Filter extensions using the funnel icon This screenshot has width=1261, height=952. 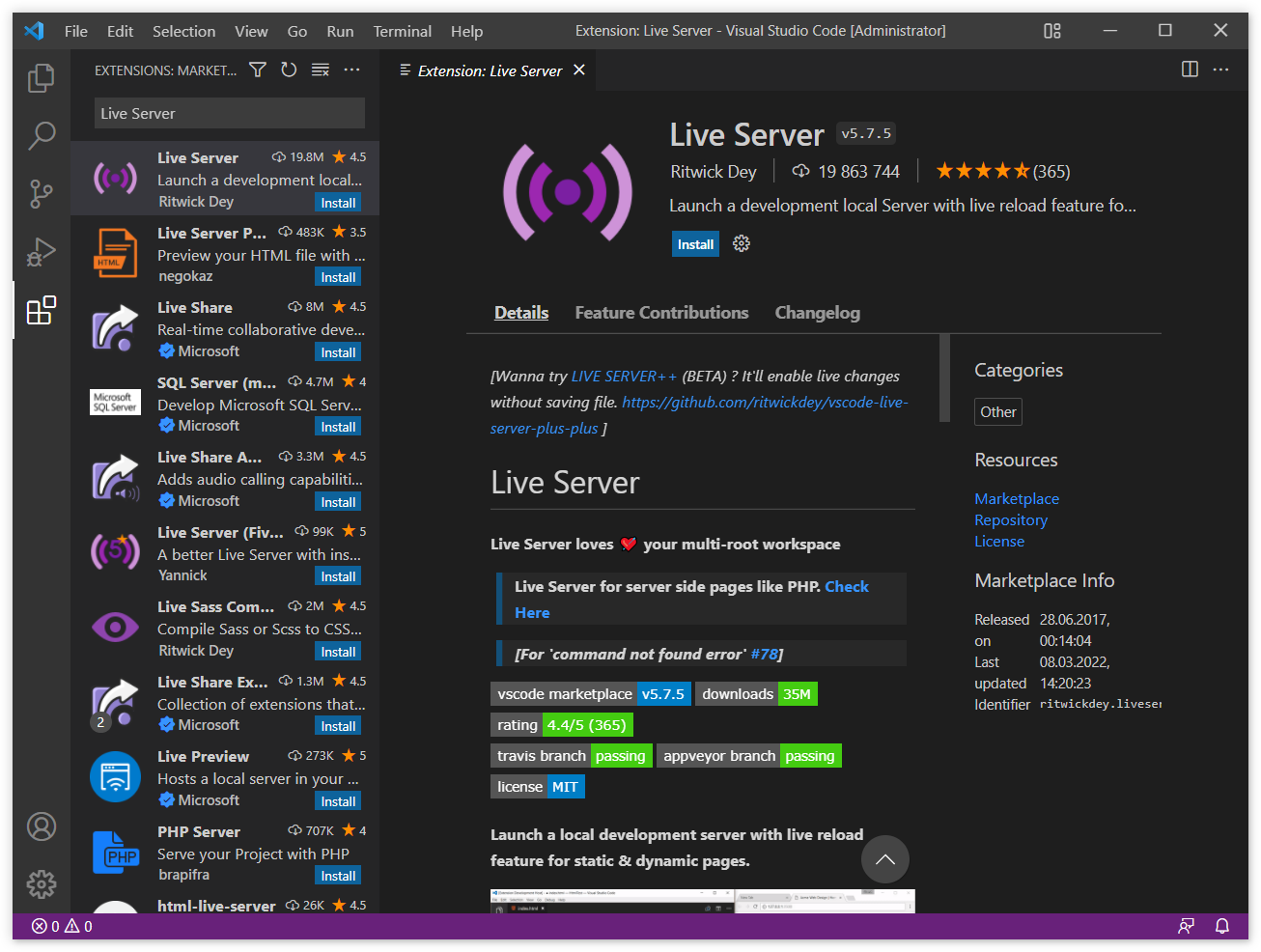(258, 70)
